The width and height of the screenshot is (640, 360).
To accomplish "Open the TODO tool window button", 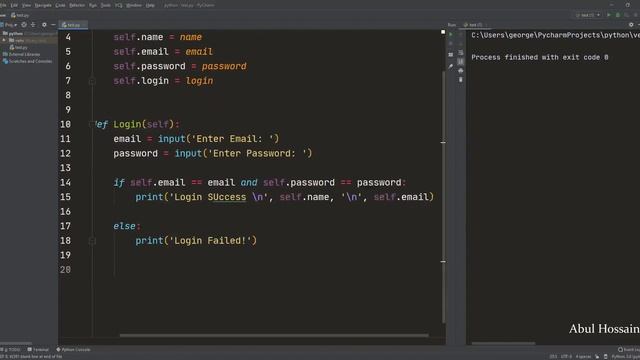I will 10,350.
